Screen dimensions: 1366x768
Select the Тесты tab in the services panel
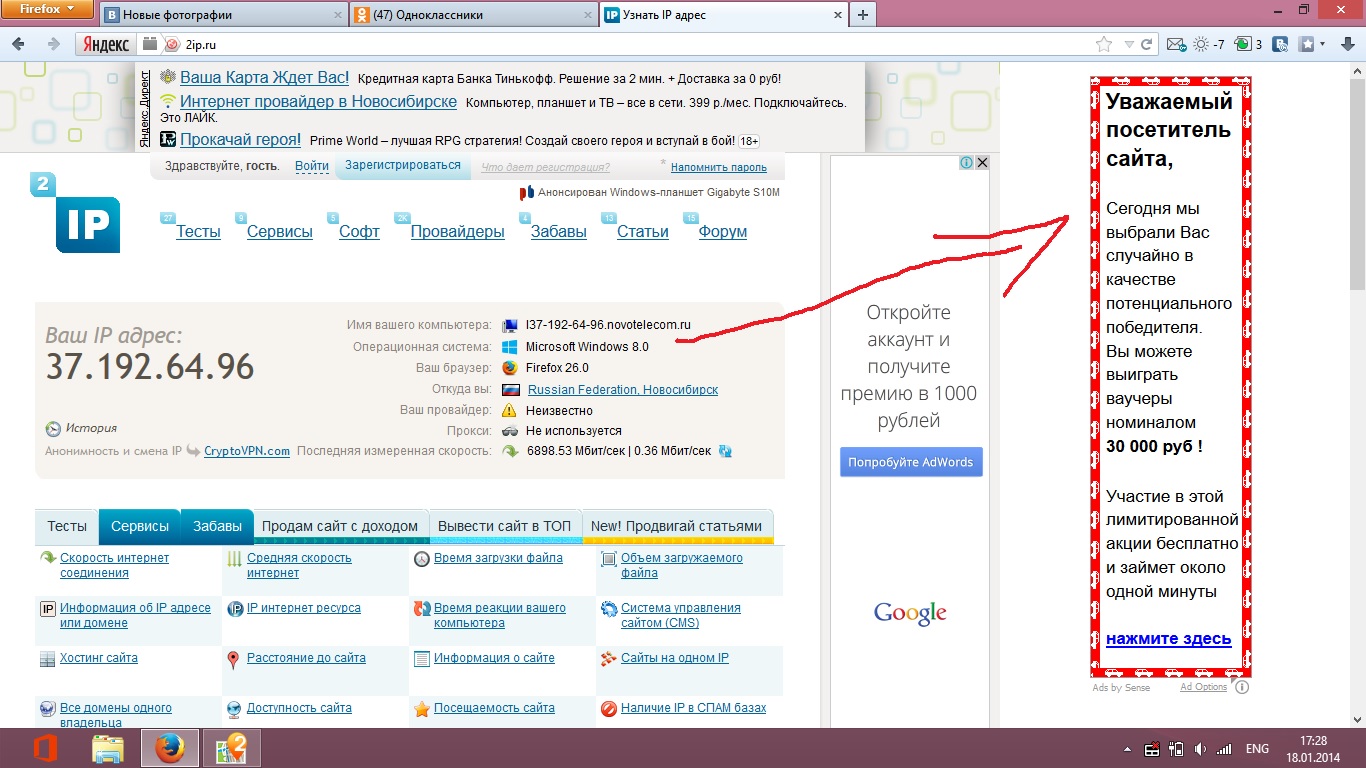tap(67, 526)
